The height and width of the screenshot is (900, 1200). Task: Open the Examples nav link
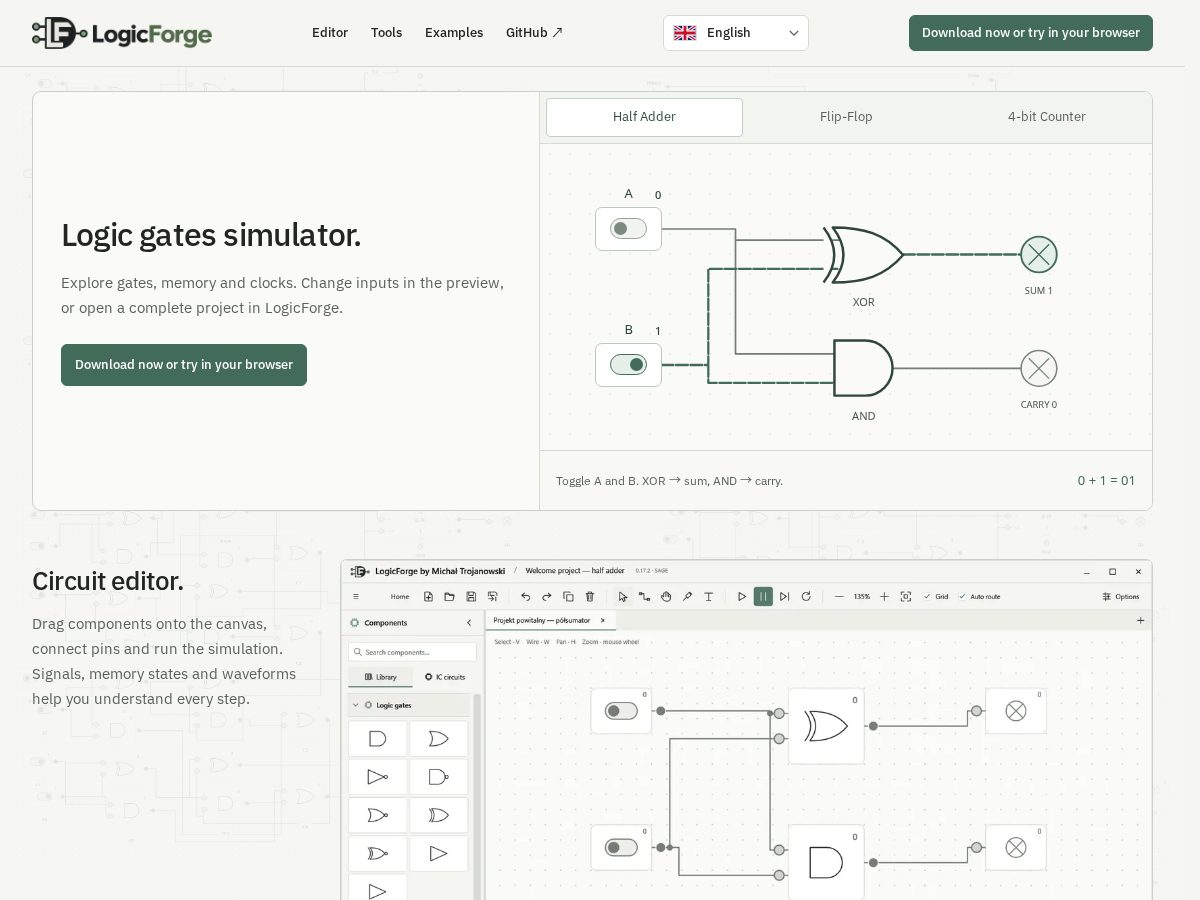point(454,33)
